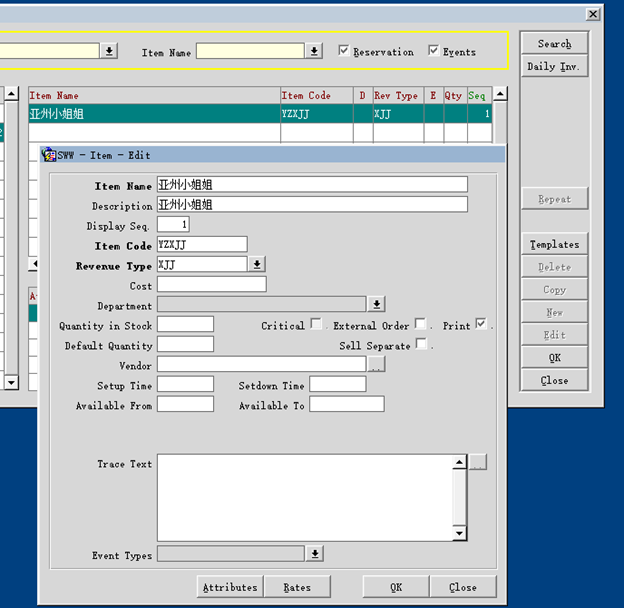Enable the Critical checkbox
This screenshot has width=624, height=608.
point(316,323)
